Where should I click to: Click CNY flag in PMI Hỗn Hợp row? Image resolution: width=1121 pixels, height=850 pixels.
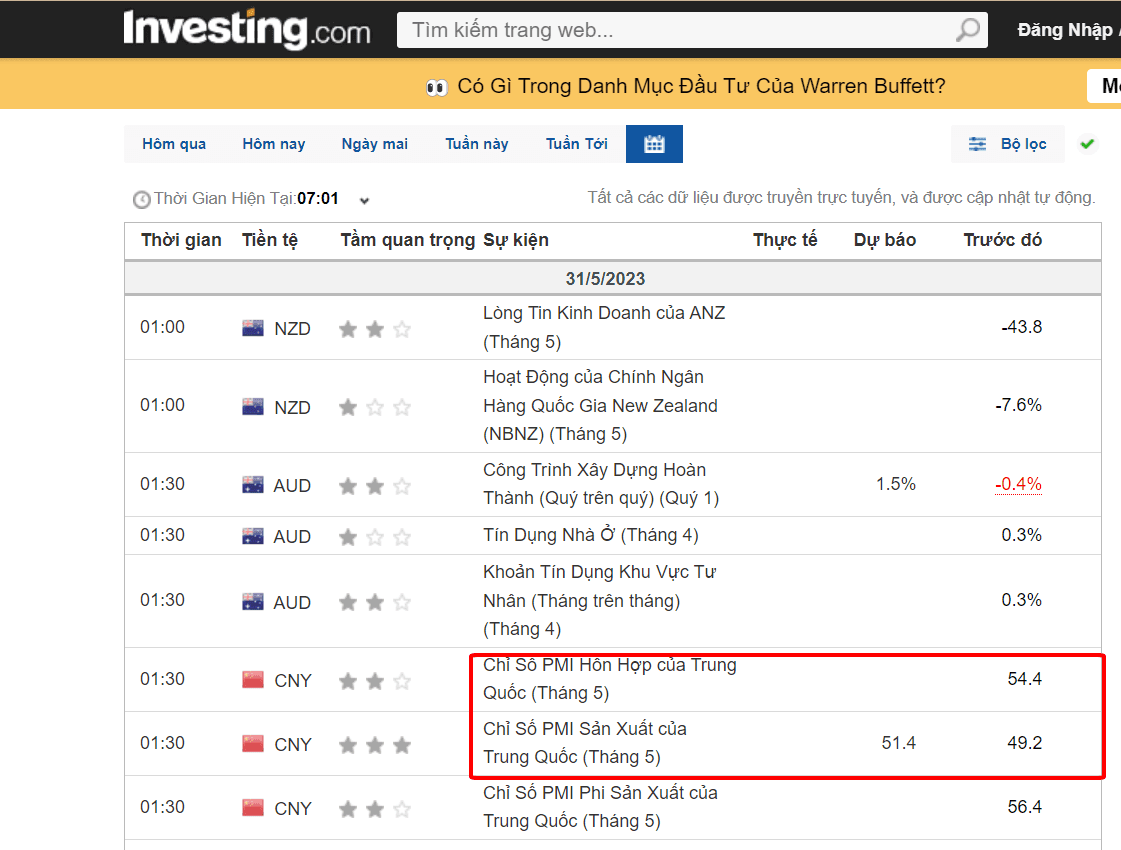point(252,680)
